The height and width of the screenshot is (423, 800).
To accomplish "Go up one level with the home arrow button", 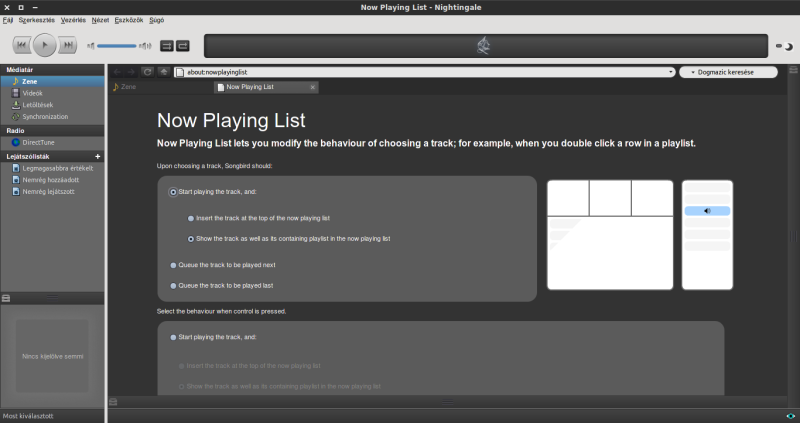I will (x=164, y=72).
